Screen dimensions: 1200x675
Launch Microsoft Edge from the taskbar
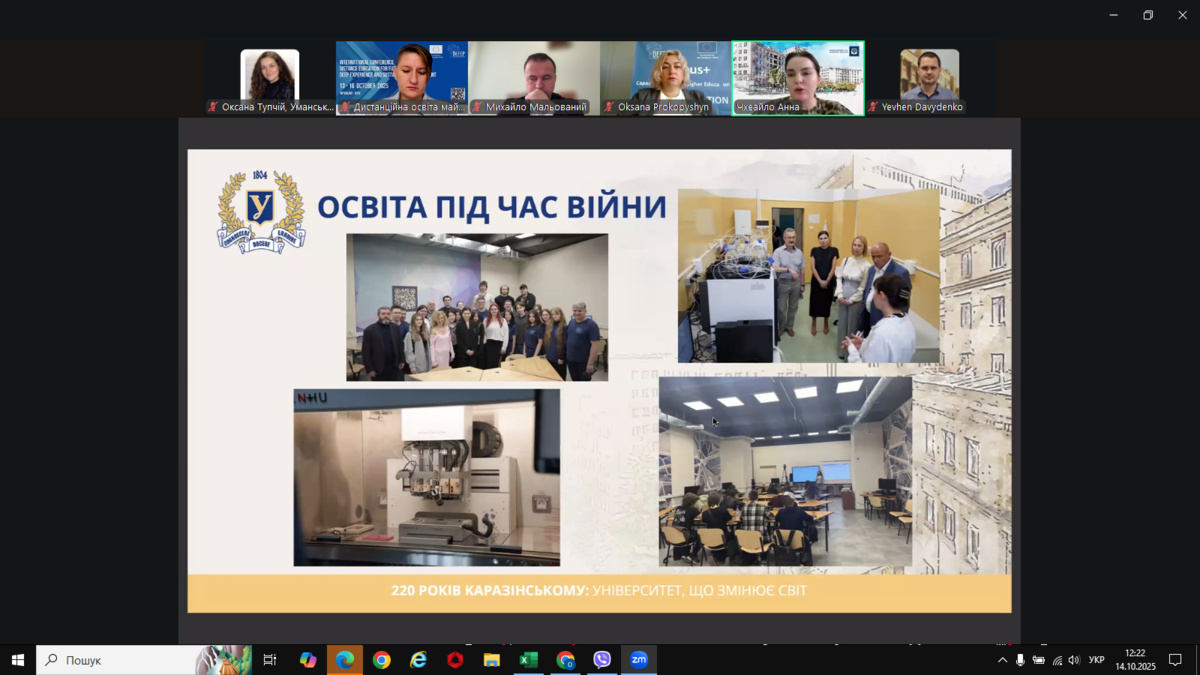pos(345,660)
